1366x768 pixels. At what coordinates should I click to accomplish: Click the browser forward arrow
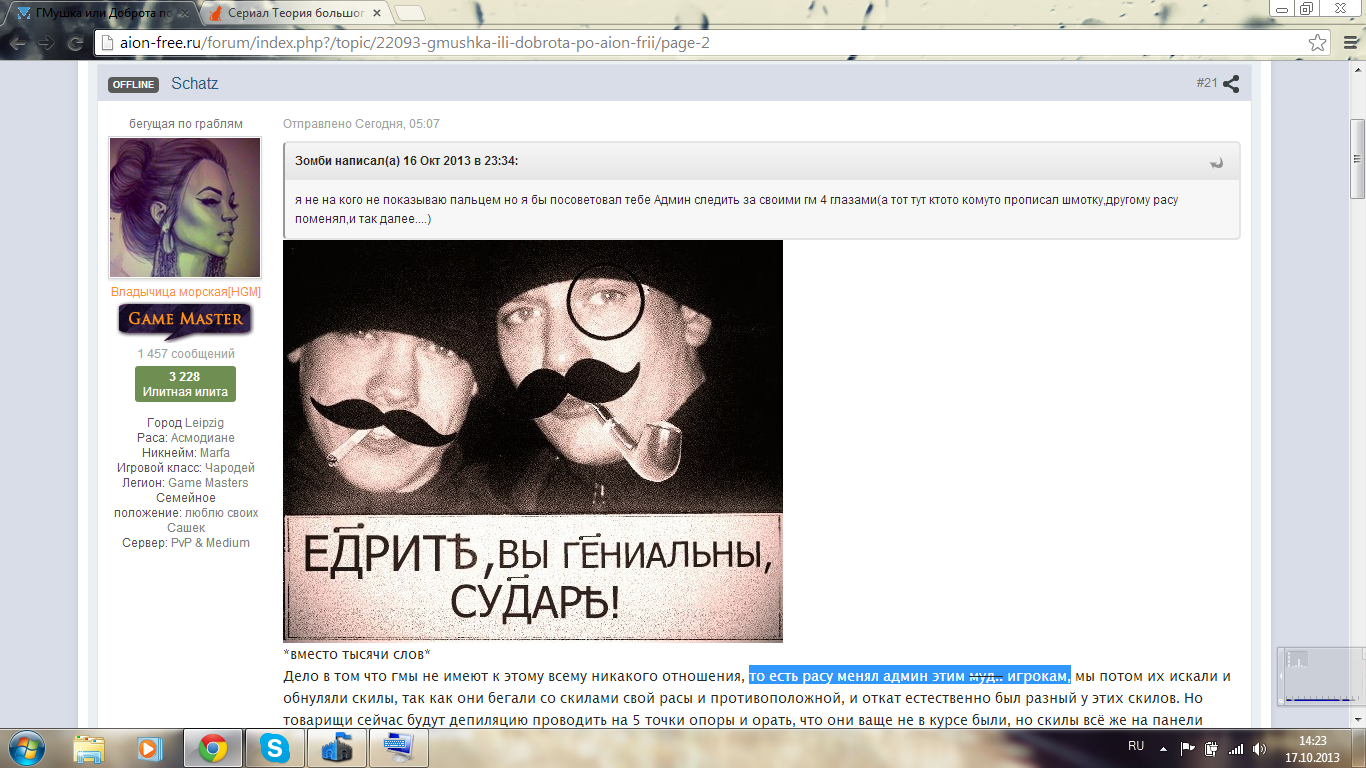[x=46, y=44]
